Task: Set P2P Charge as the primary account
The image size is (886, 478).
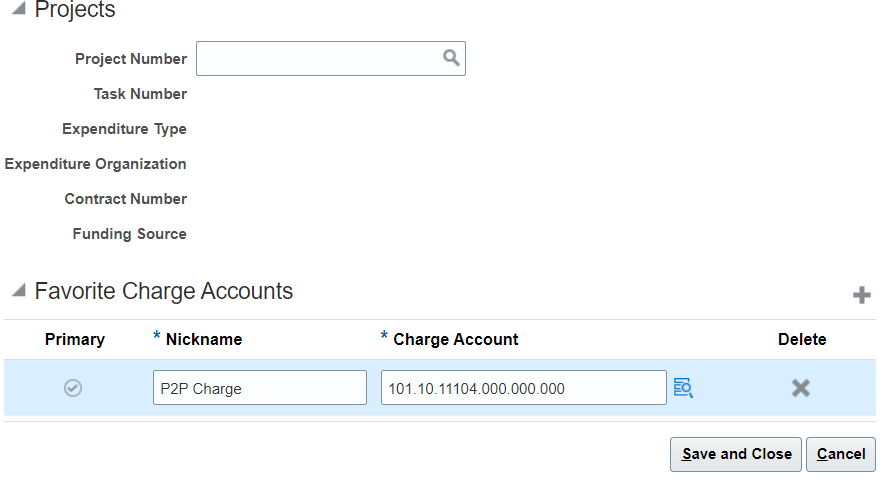Action: 73,388
